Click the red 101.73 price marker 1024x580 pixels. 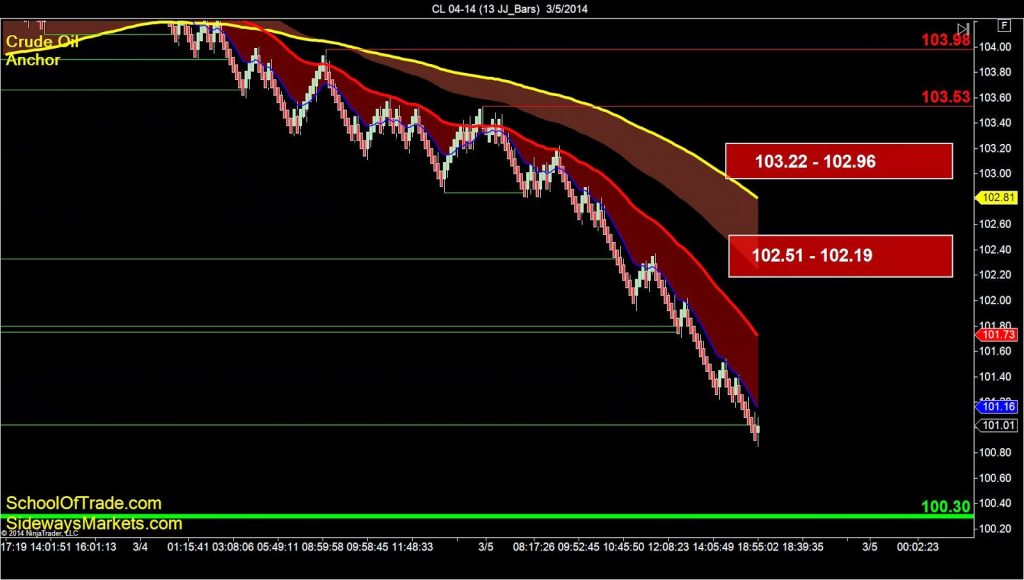[998, 335]
